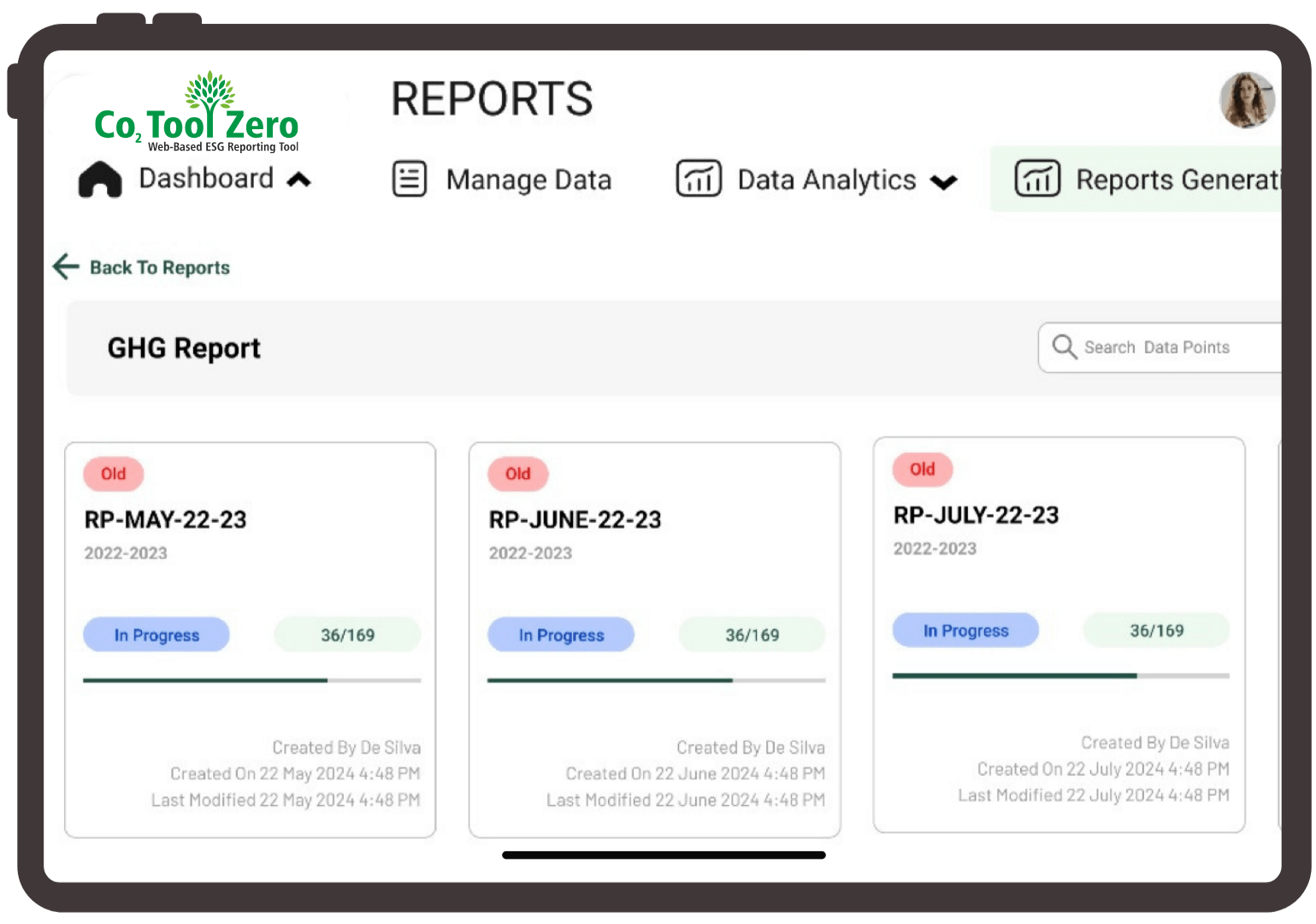
Task: Click Created By De Silva on RP-JULY-22-23
Action: point(1155,743)
